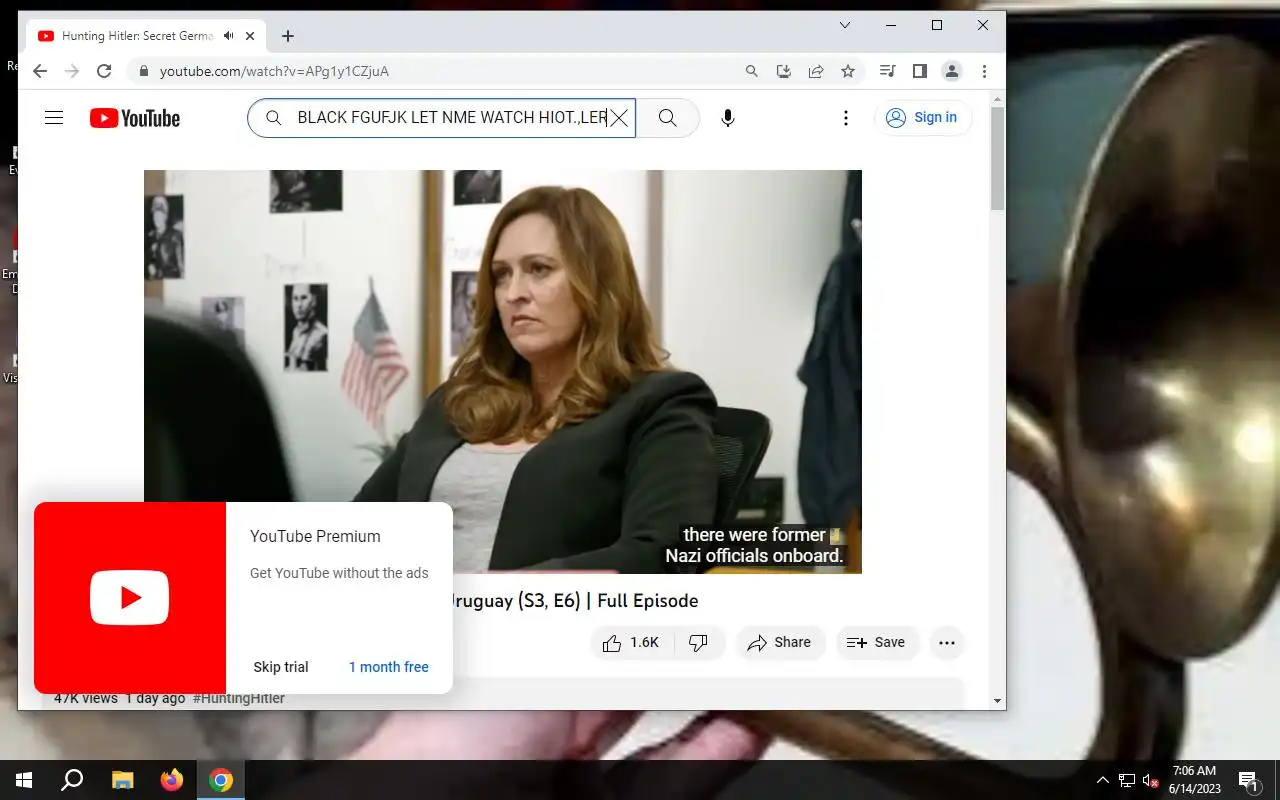
Task: Click the Chrome taskbar icon
Action: [x=221, y=780]
